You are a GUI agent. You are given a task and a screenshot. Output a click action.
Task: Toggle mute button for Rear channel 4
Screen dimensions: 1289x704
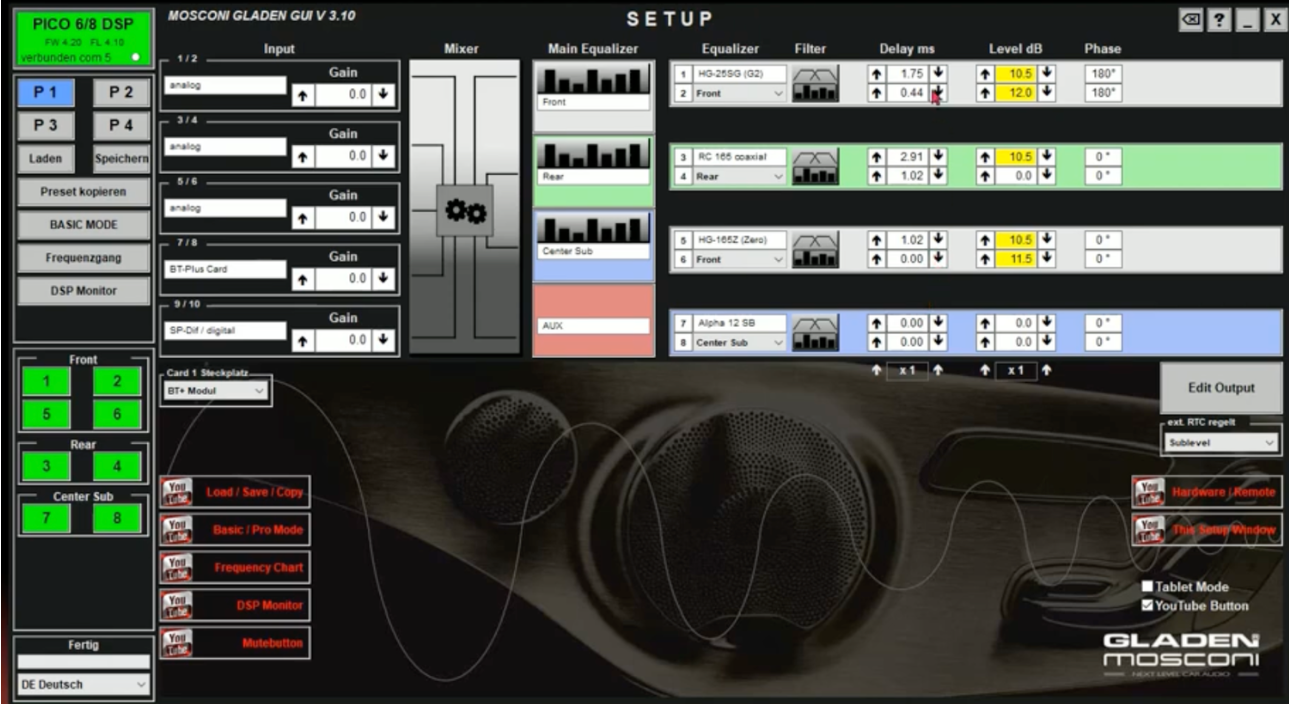click(x=117, y=466)
